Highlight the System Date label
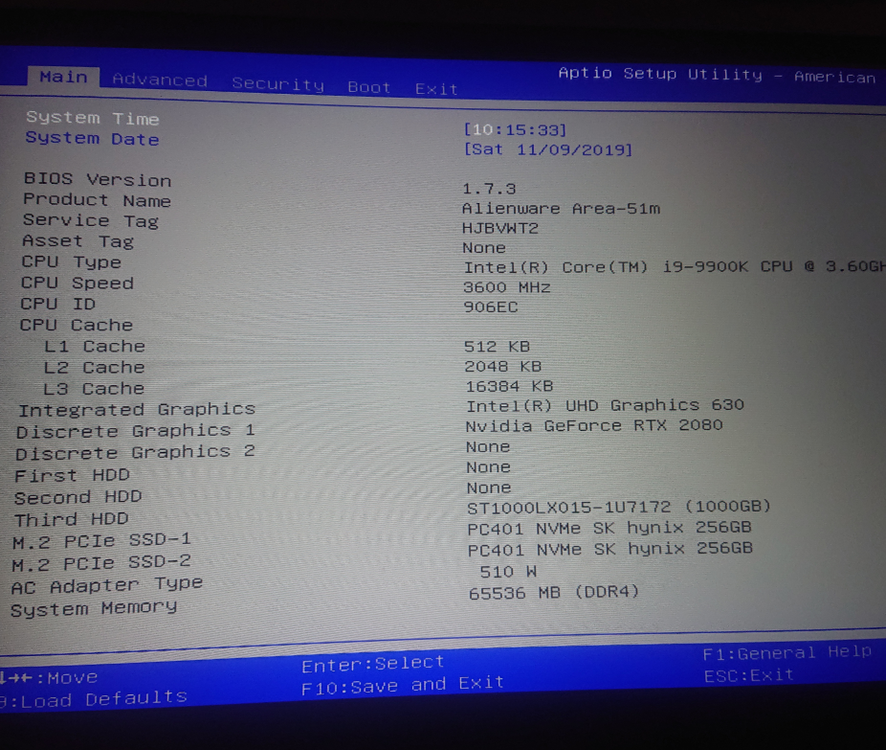This screenshot has width=886, height=750. (x=92, y=139)
